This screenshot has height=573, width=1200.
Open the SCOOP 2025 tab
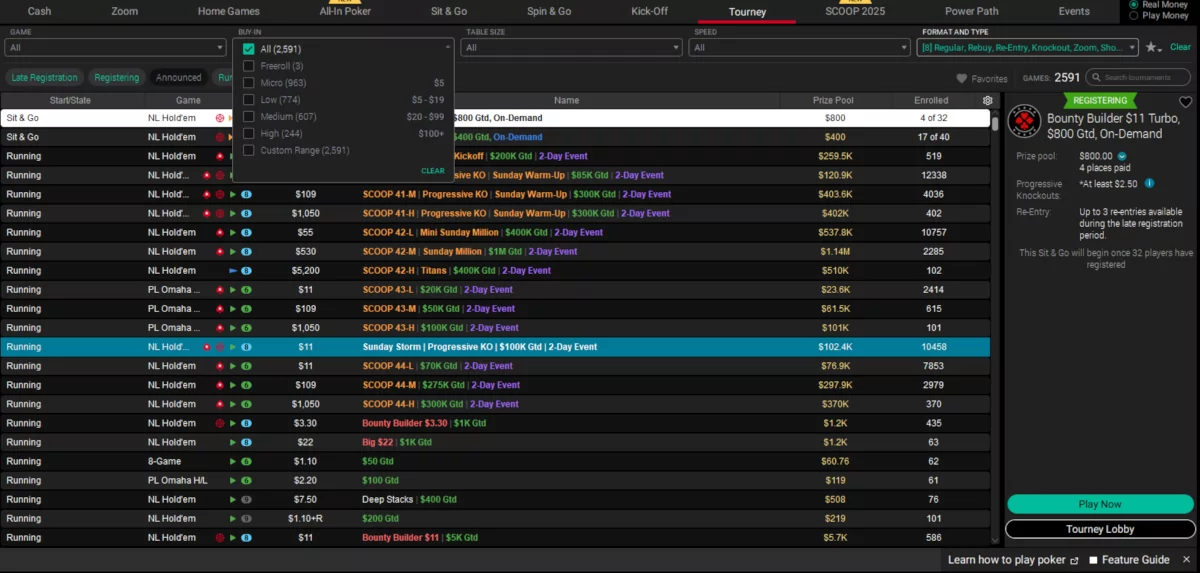point(856,12)
